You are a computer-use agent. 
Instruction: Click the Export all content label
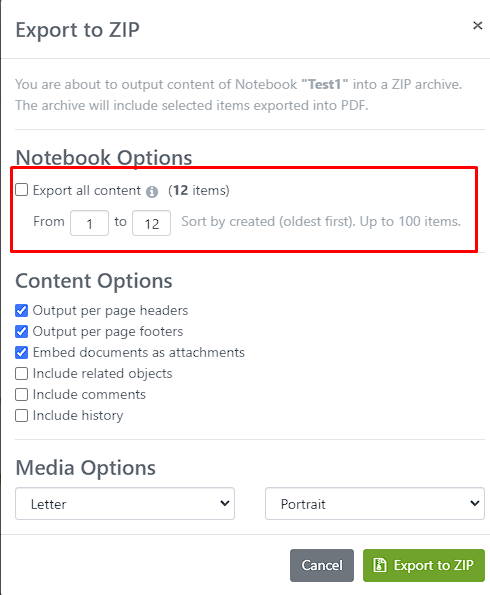click(x=87, y=190)
